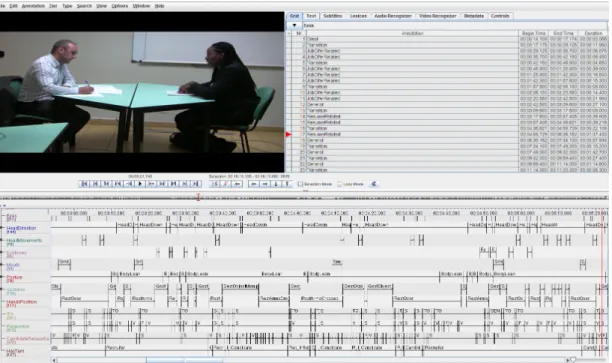Open the Edit menu
This screenshot has height=363, width=612.
point(13,6)
